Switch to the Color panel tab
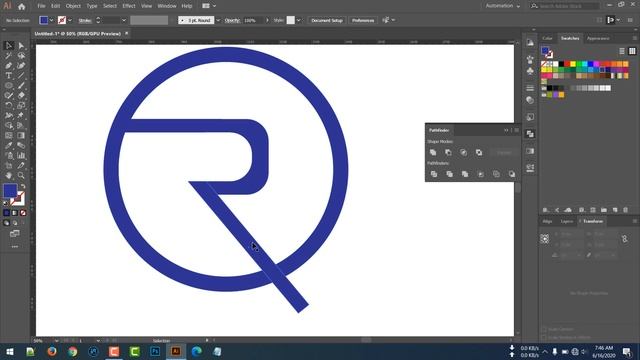640x360 pixels. (547, 38)
